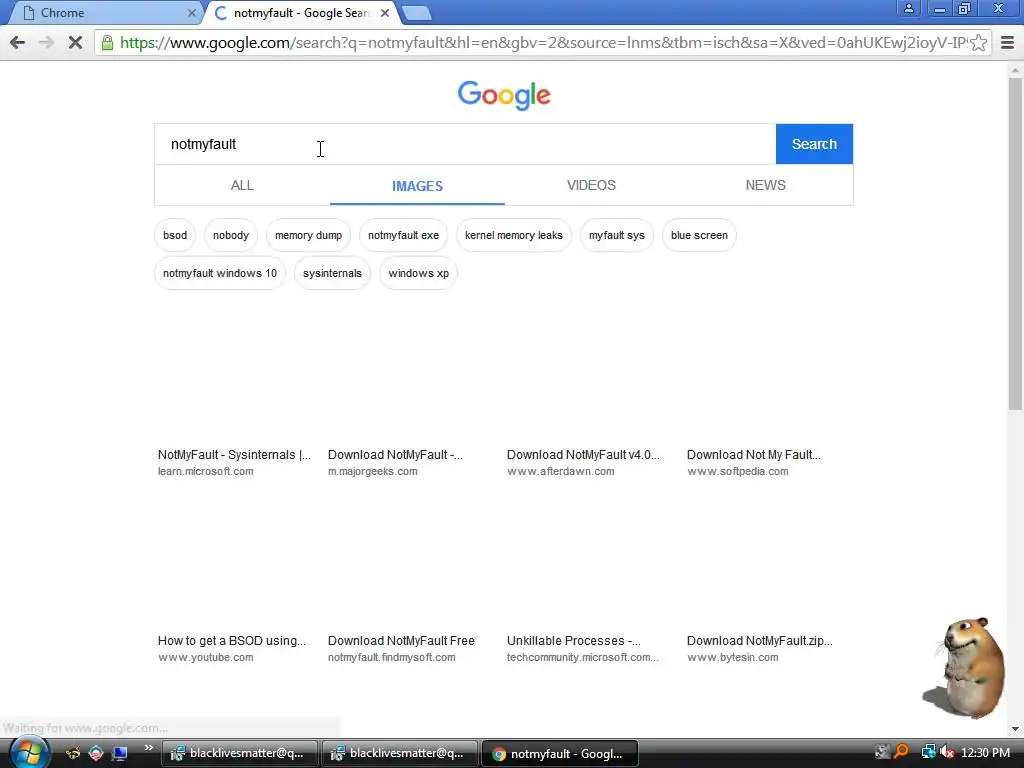Open NotMyFault - Sysinternals result title

[234, 455]
